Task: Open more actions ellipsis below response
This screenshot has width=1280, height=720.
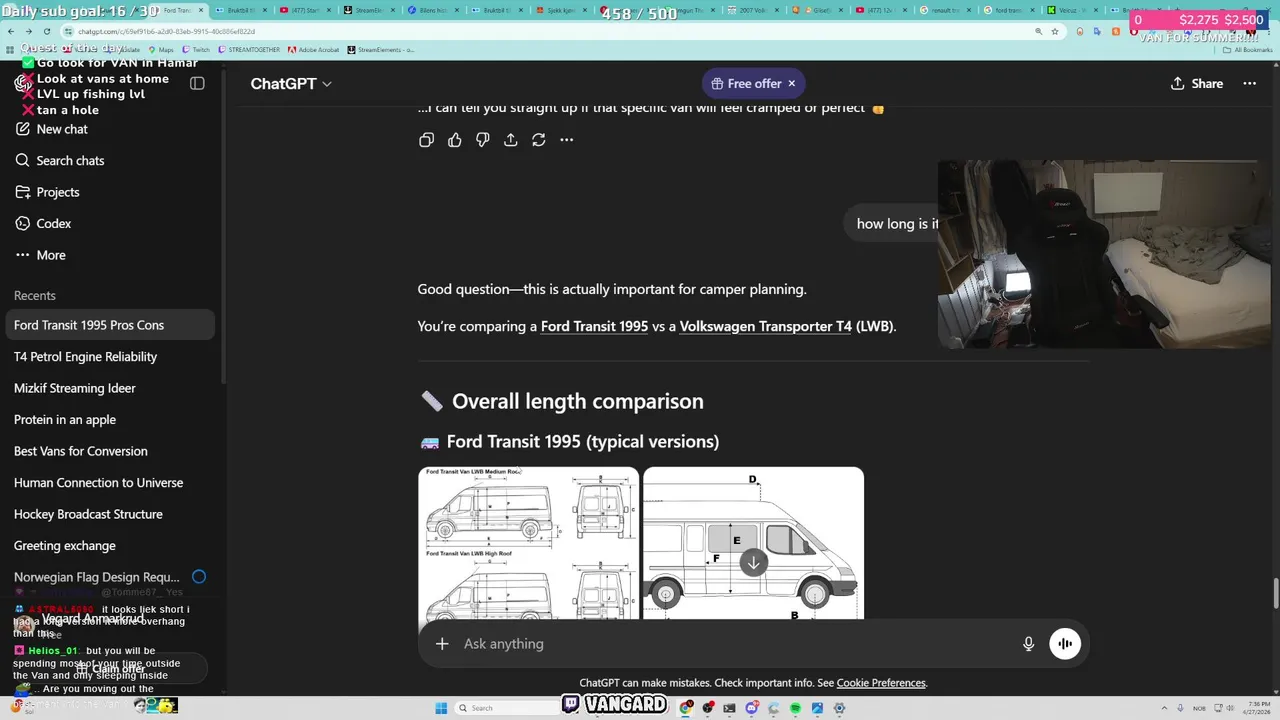Action: (567, 140)
